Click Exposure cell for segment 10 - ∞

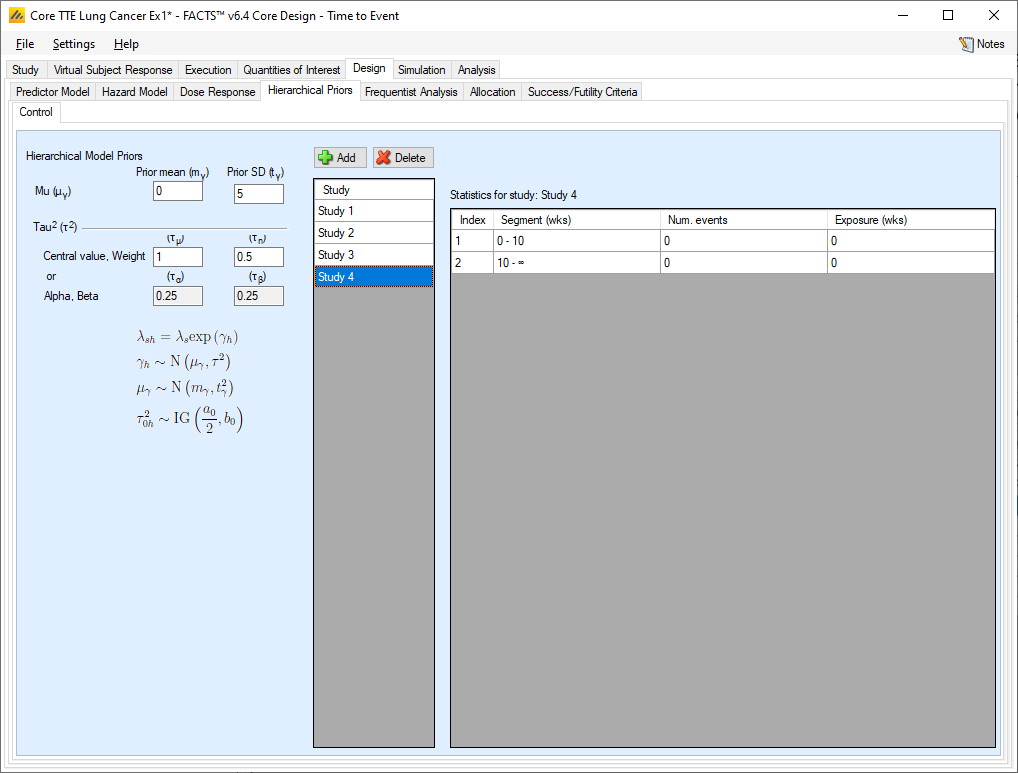pyautogui.click(x=910, y=263)
